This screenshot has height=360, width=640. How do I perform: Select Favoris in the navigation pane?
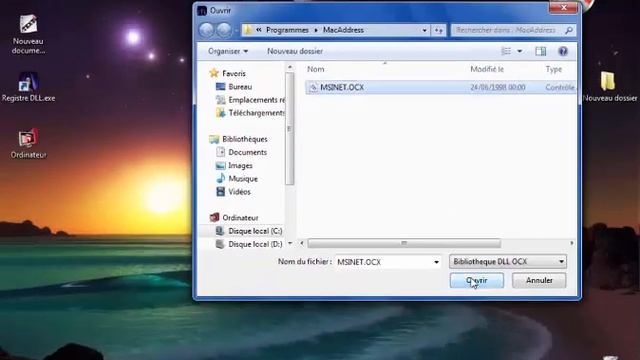pos(234,73)
